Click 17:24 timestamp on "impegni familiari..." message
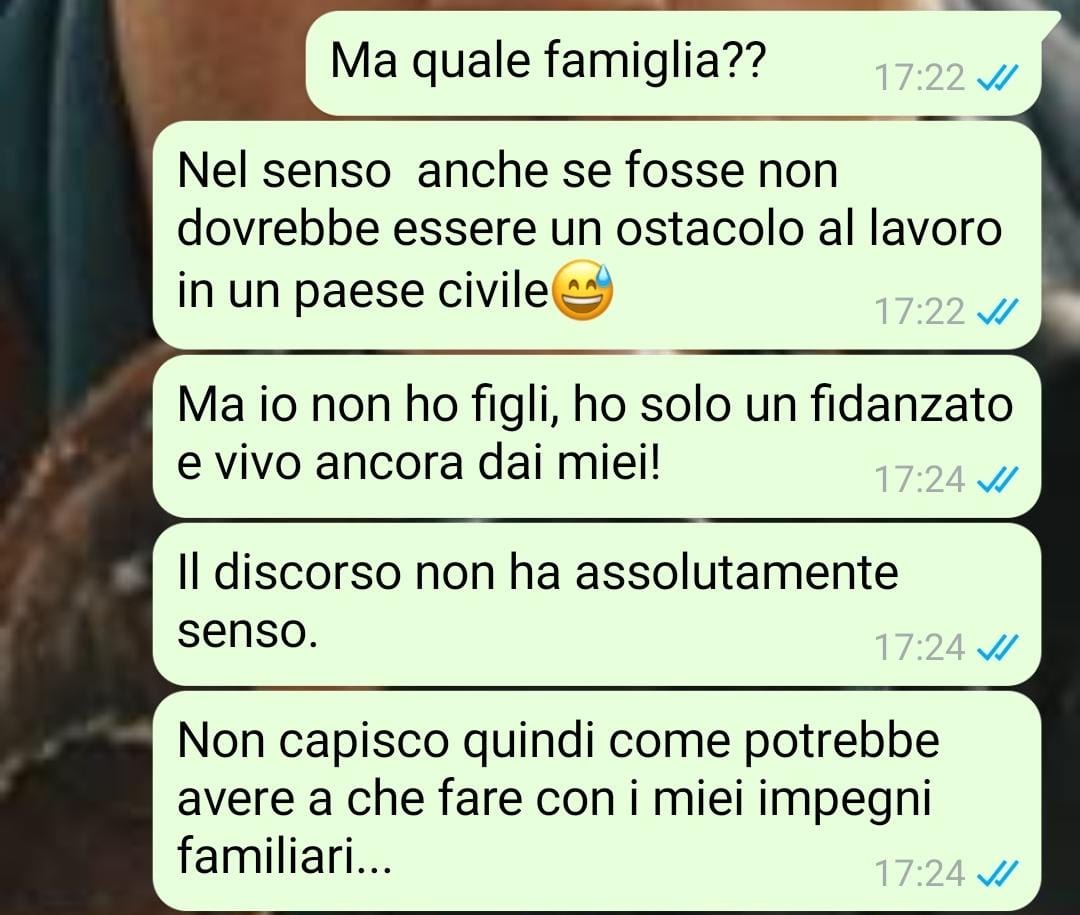 coord(919,874)
